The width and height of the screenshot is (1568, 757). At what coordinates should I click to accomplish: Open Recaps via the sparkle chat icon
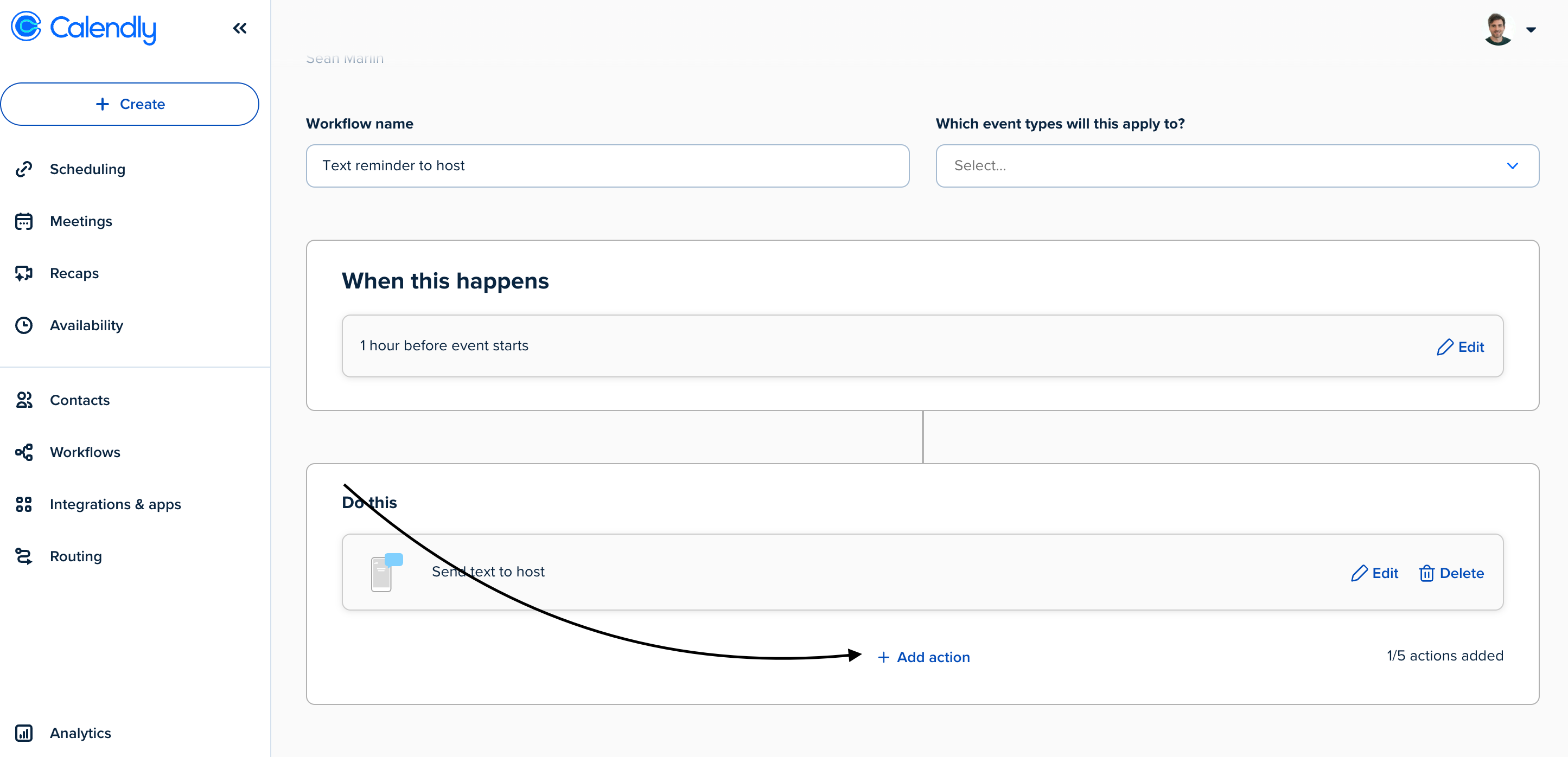[x=24, y=273]
